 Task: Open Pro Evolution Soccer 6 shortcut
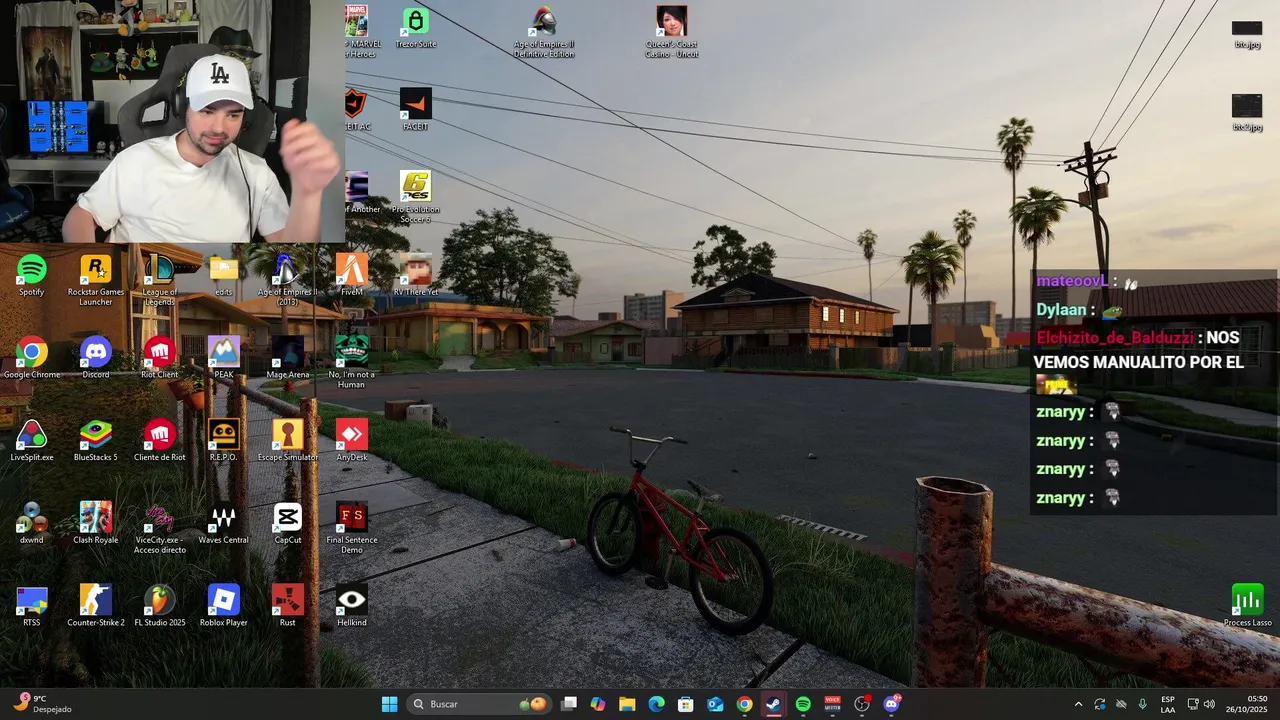pyautogui.click(x=416, y=198)
